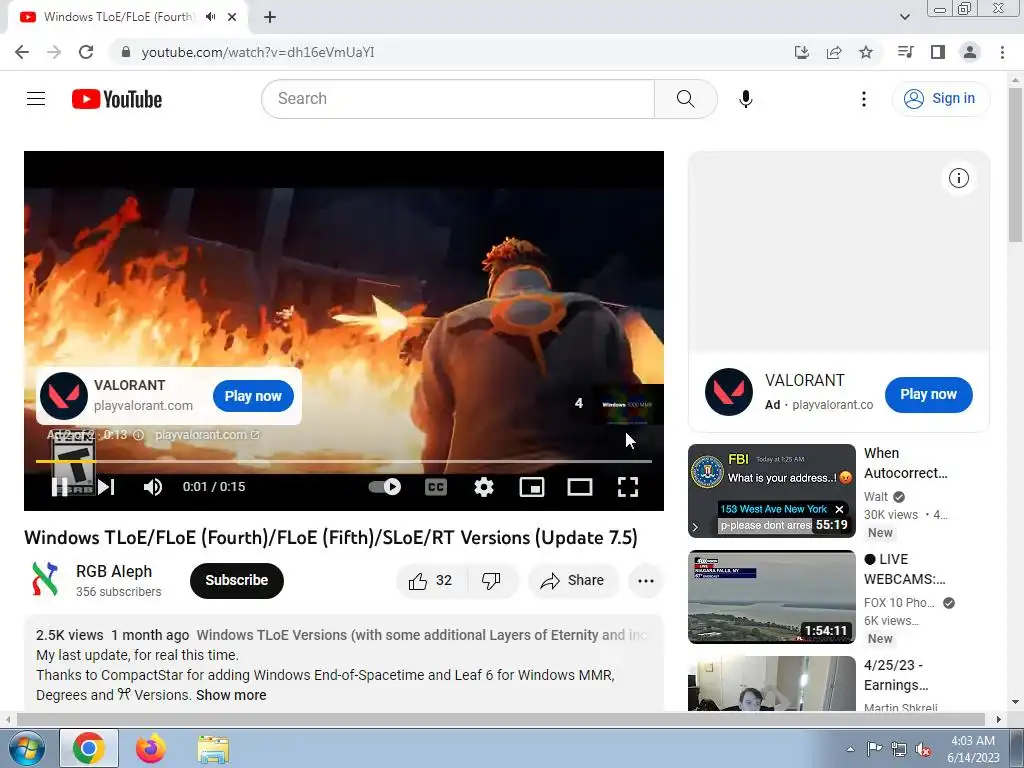Go forward in the browser

coord(54,52)
